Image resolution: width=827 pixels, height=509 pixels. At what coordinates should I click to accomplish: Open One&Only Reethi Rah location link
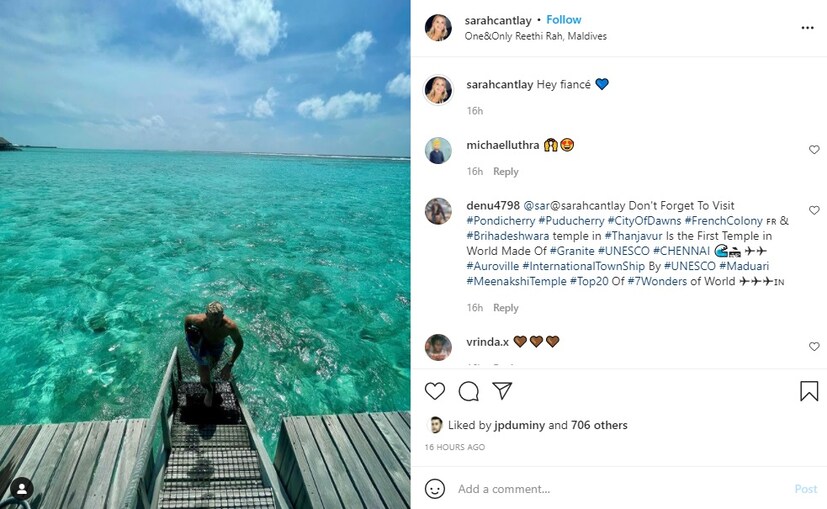pyautogui.click(x=535, y=36)
